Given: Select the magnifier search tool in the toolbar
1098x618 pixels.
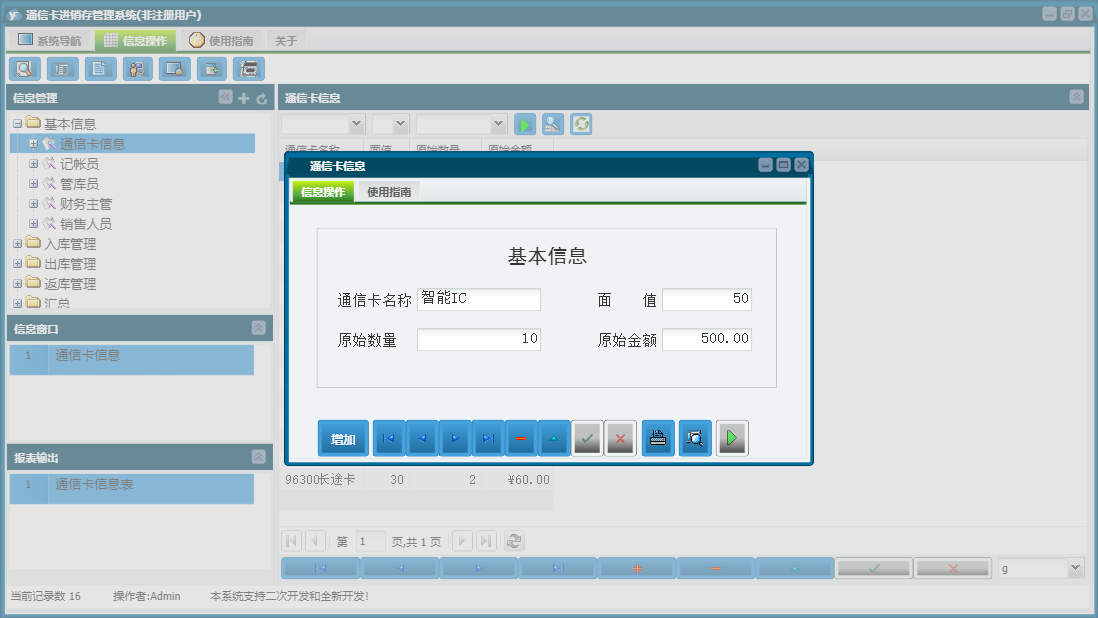Looking at the screenshot, I should [24, 69].
